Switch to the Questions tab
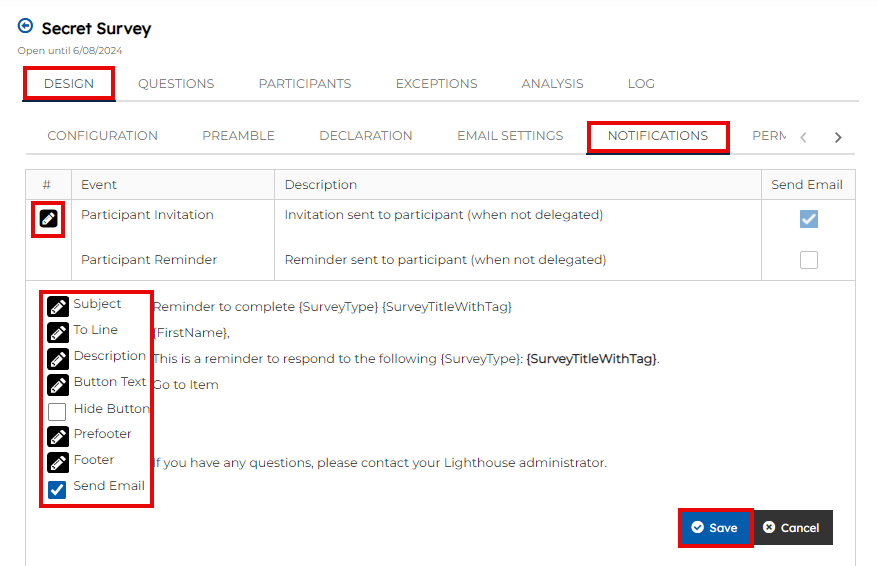This screenshot has height=566, width=878. pos(176,84)
